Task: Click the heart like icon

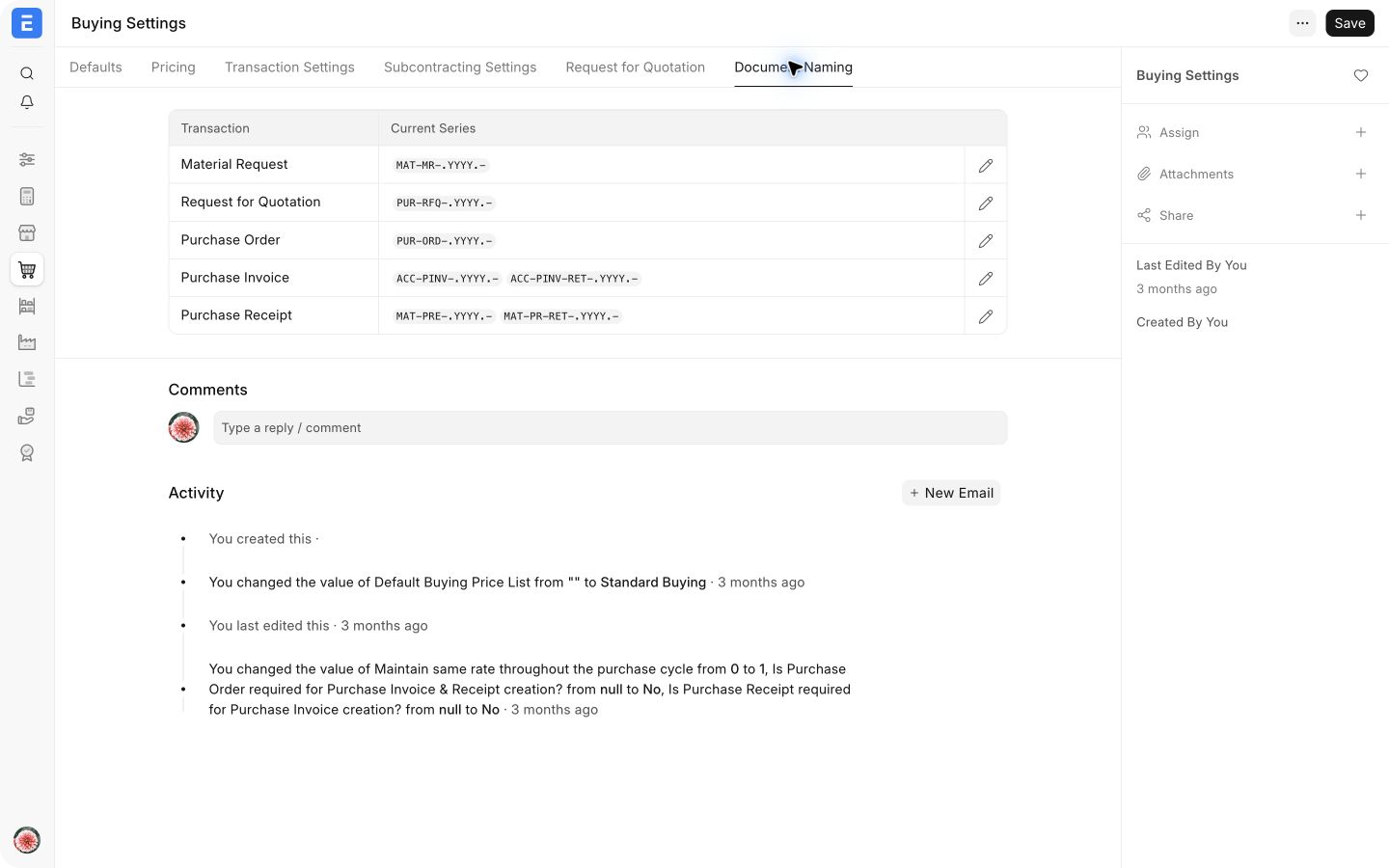Action: [x=1361, y=75]
